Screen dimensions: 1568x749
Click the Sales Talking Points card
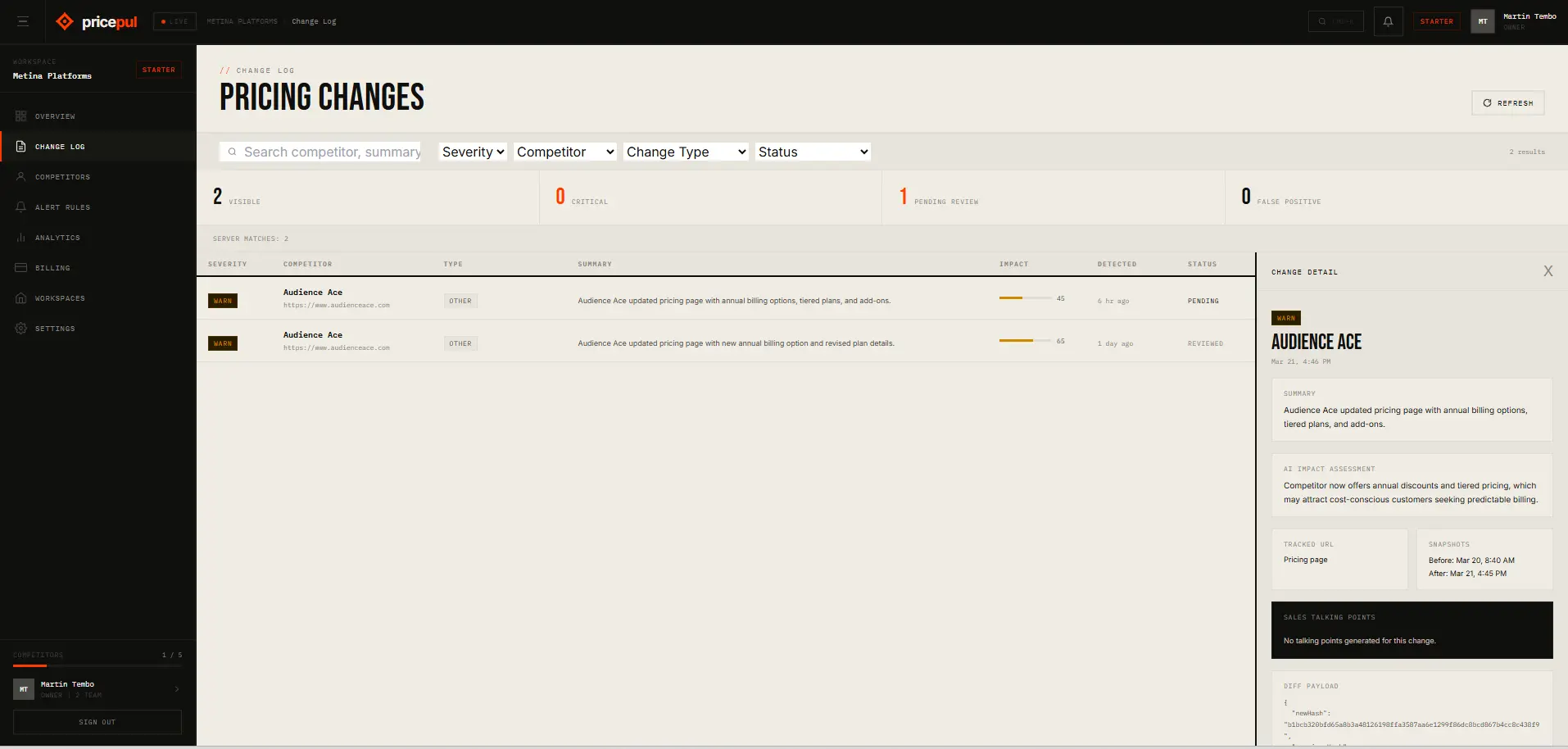point(1412,630)
